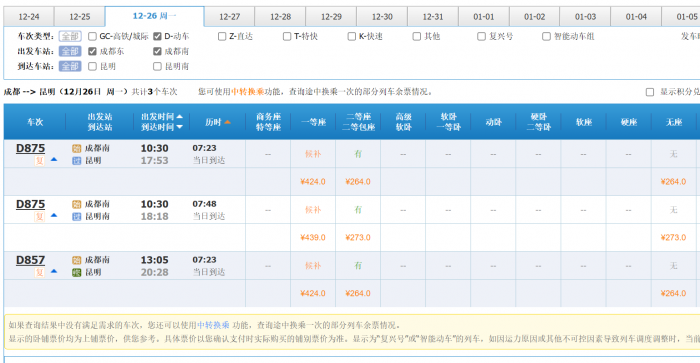The height and width of the screenshot is (363, 700).
Task: Click origin icon beside 成都南 on D875 to 昆明南
Action: pos(77,204)
